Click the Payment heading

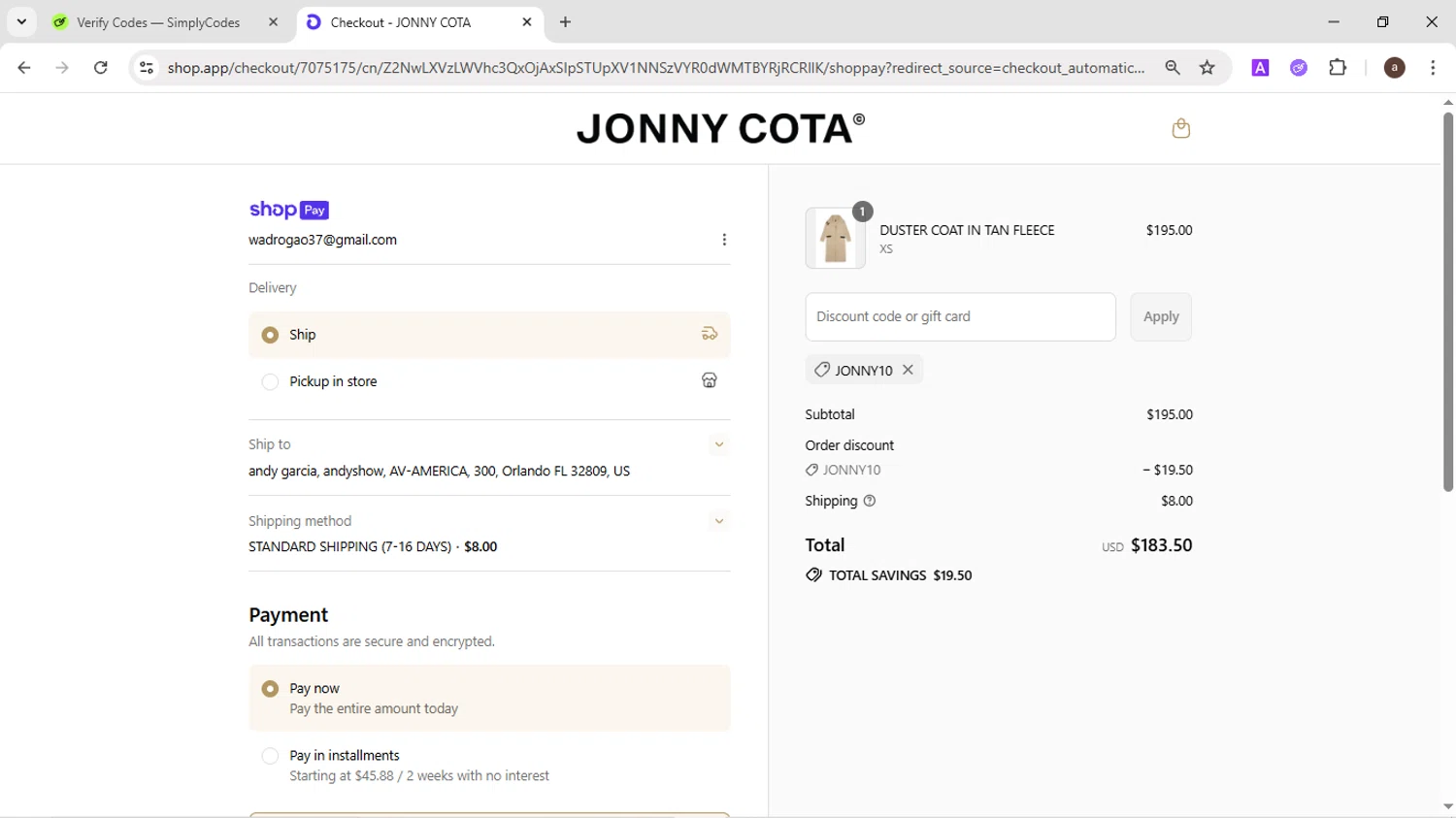click(288, 614)
